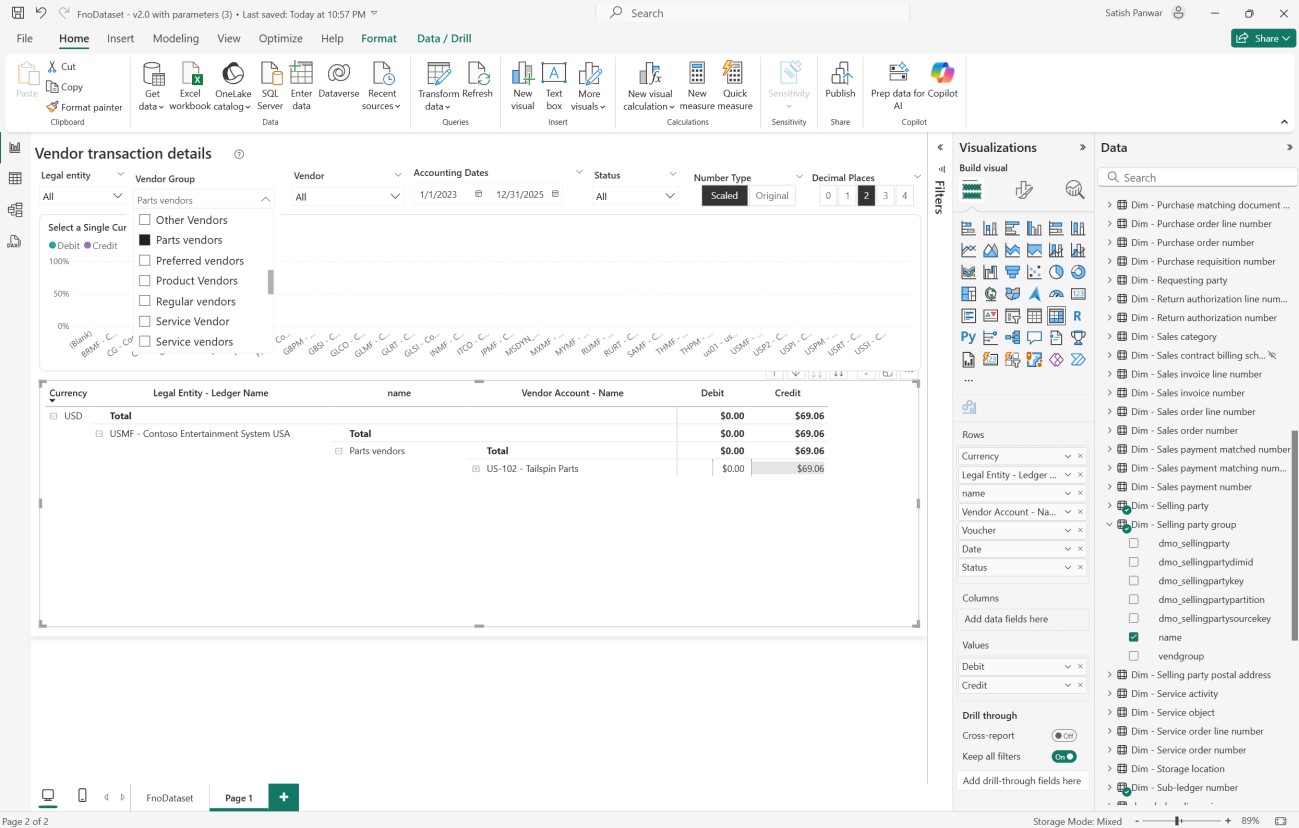Switch to Table view in left sidebar
Viewport: 1299px width, 828px height.
pos(15,178)
